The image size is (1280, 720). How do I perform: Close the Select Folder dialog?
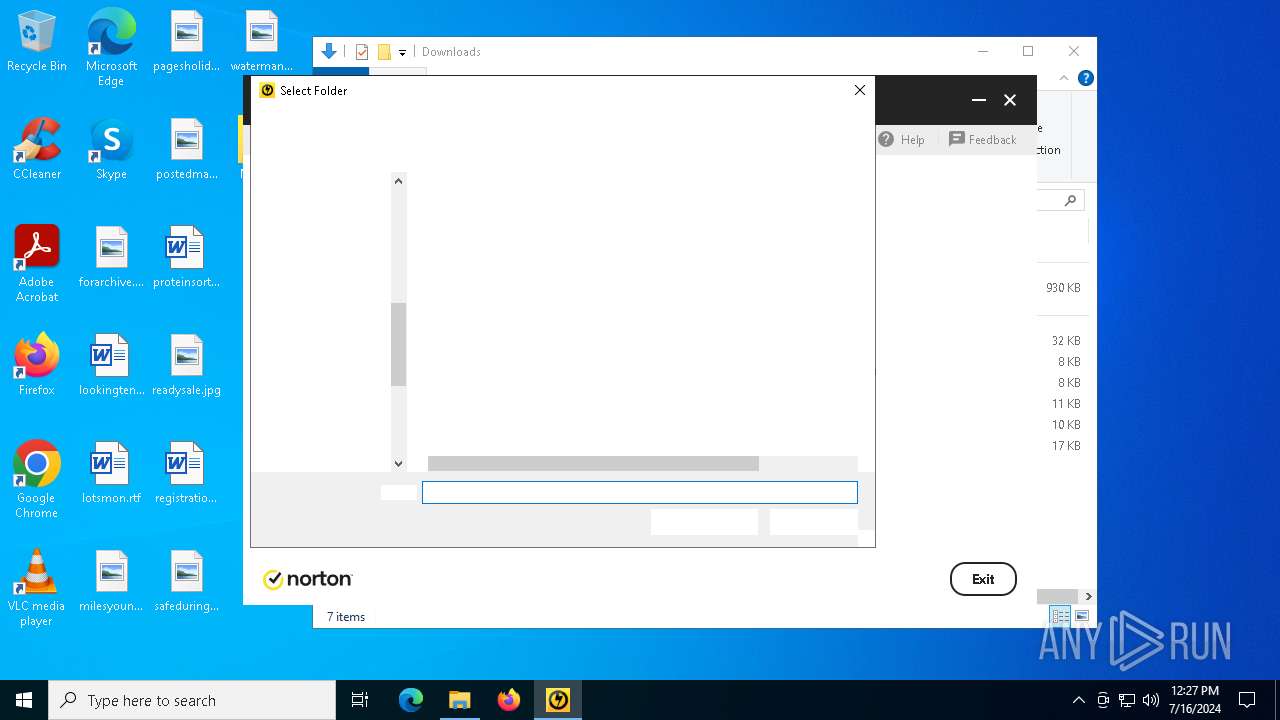coord(859,90)
